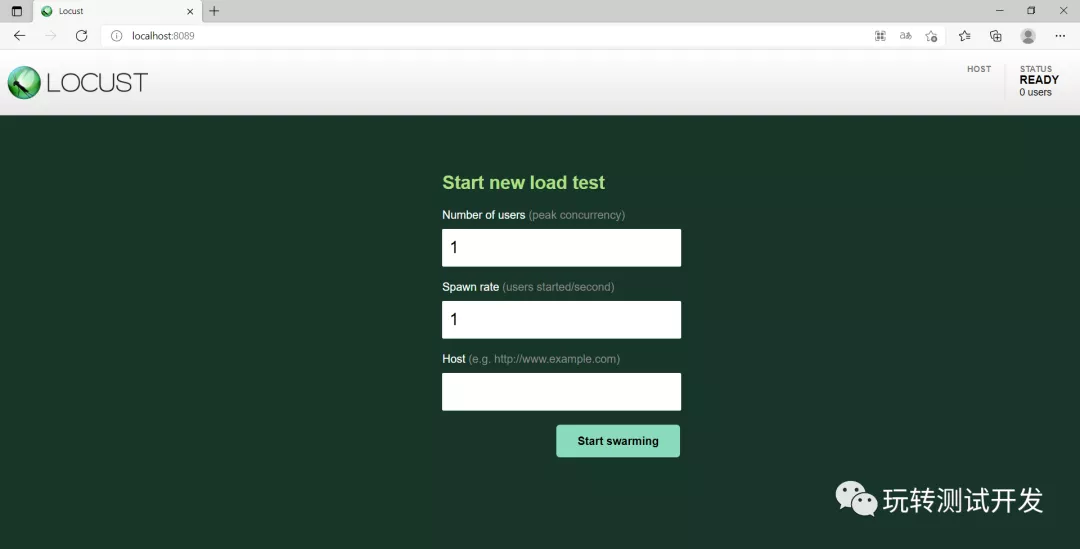Open a new browser tab
The image size is (1080, 549).
point(214,11)
